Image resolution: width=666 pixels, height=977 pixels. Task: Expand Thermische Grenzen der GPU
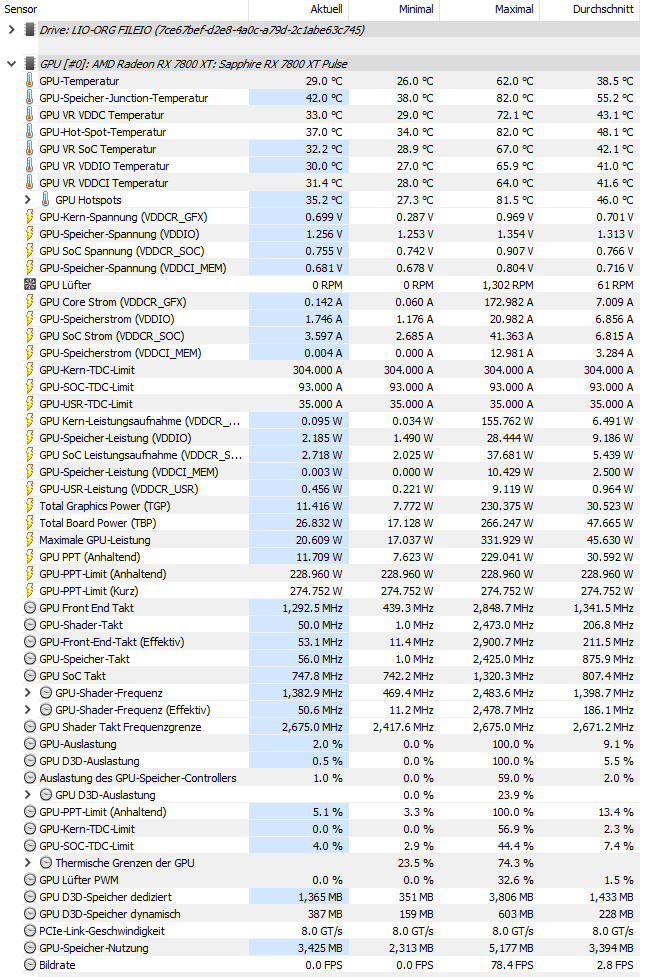pos(27,862)
